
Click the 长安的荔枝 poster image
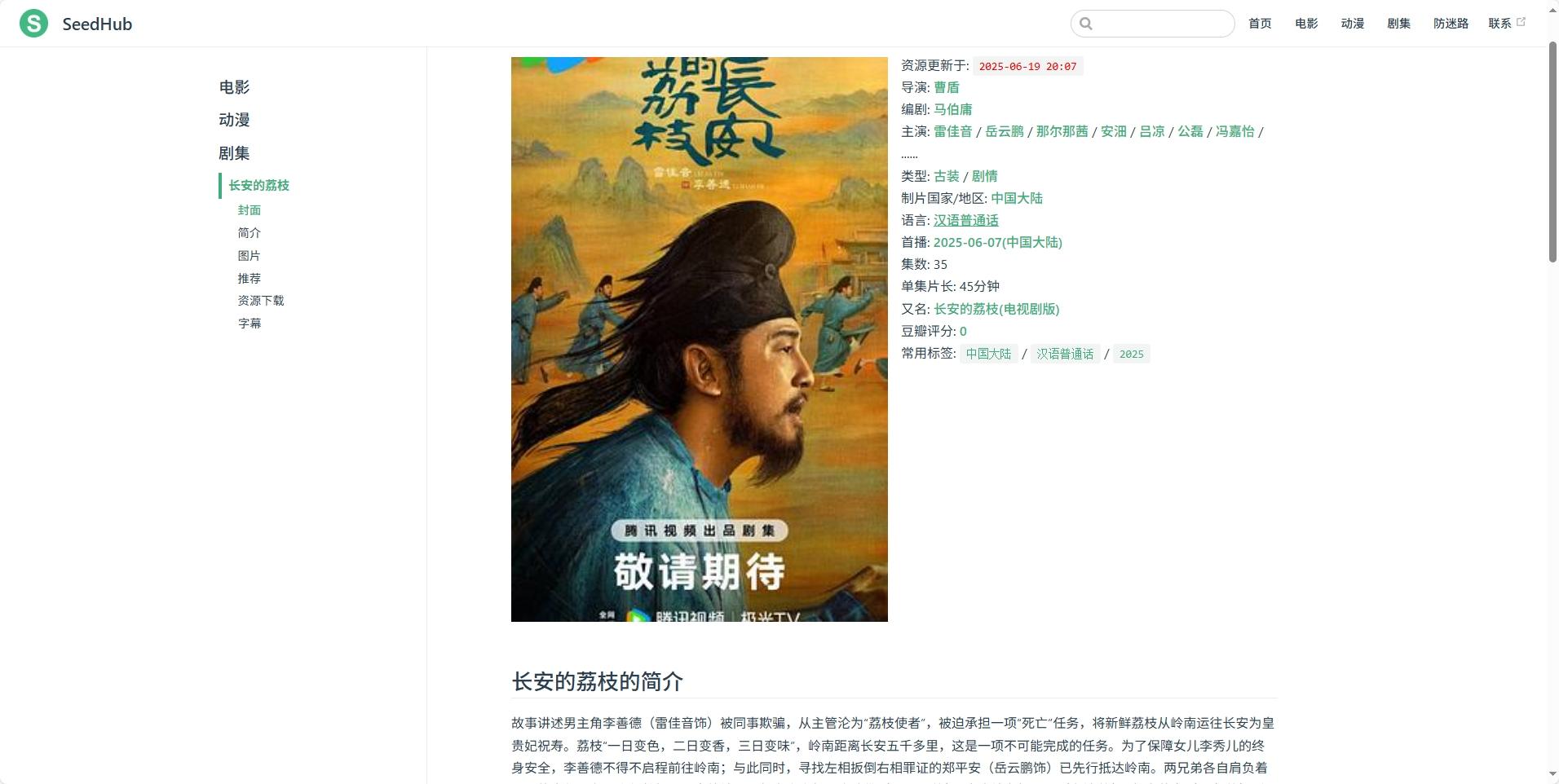pyautogui.click(x=699, y=339)
